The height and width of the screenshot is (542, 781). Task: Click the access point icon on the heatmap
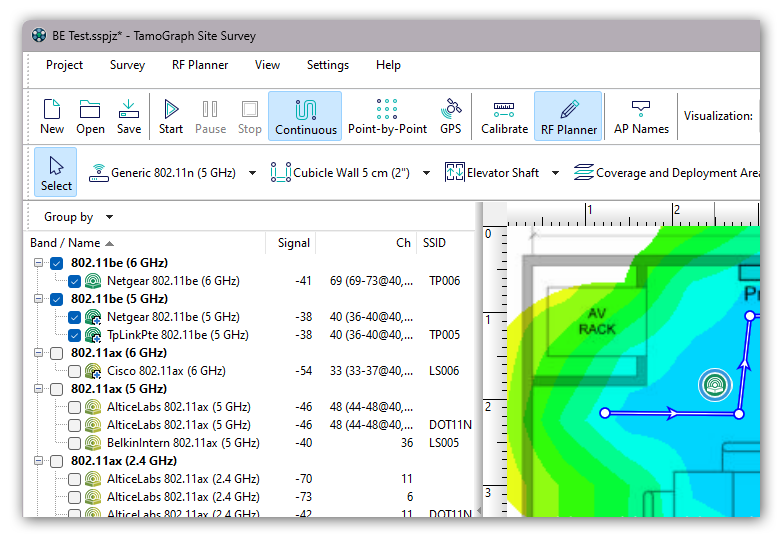[715, 385]
